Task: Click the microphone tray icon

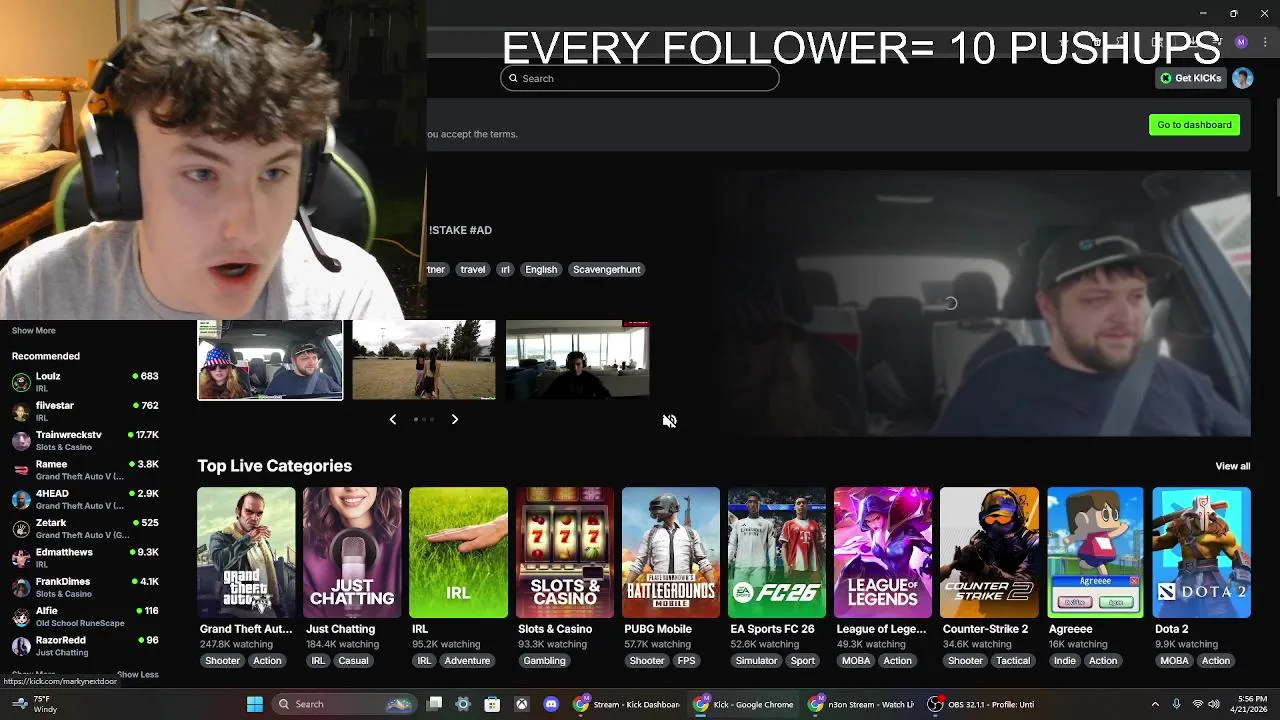Action: 1177,704
